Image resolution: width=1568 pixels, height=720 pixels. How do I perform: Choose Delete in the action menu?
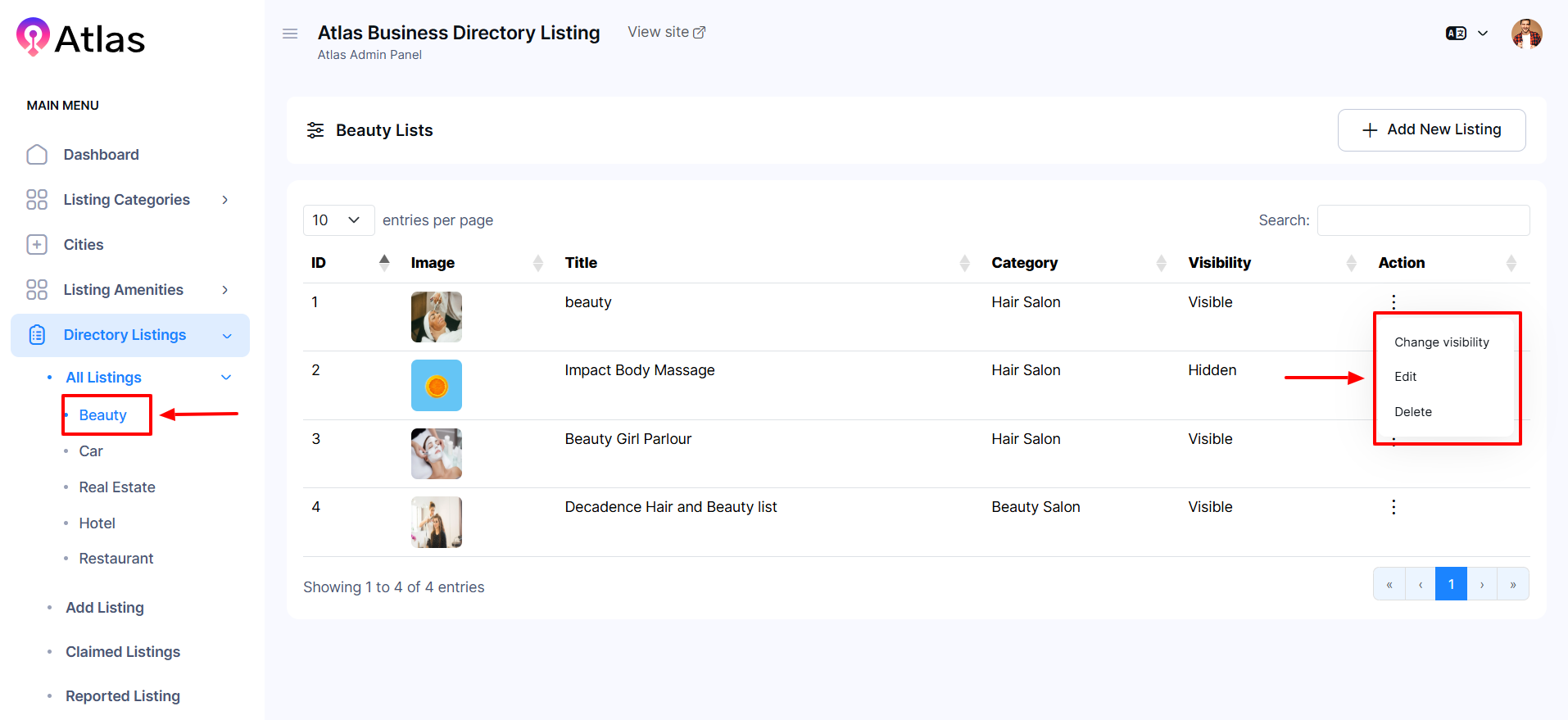1412,412
